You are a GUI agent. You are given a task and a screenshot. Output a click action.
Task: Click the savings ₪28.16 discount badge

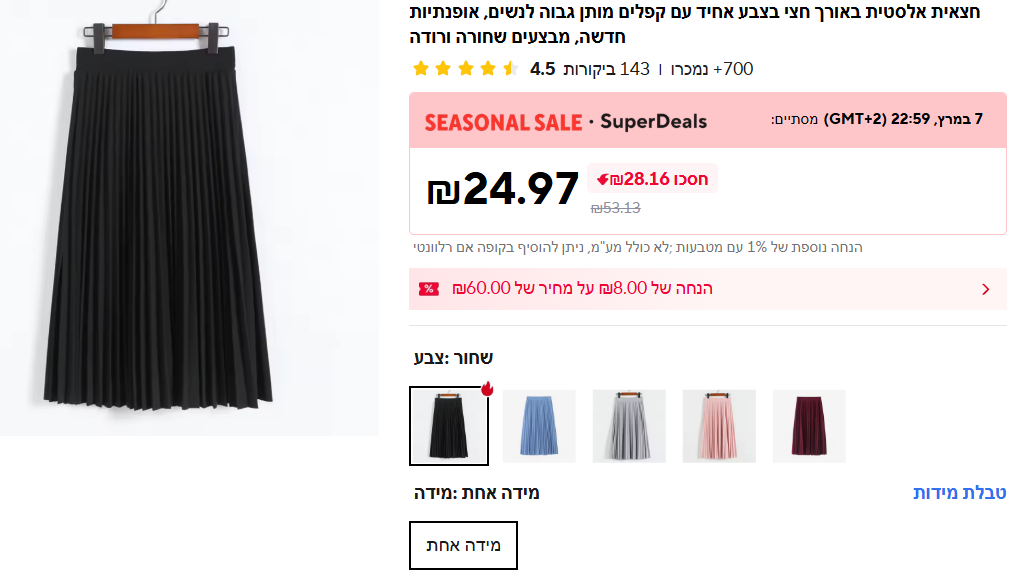pyautogui.click(x=653, y=179)
